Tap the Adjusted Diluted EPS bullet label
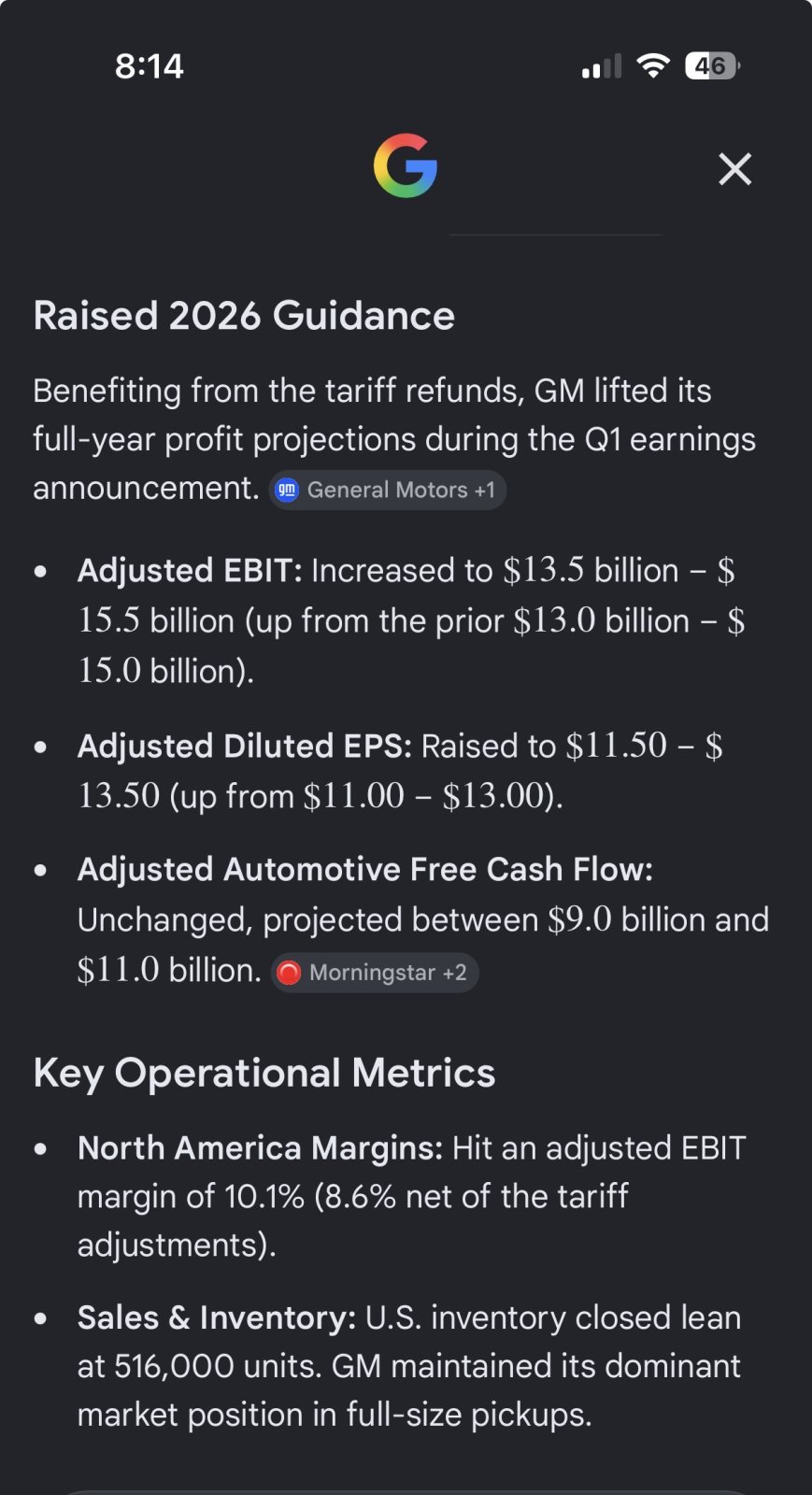The width and height of the screenshot is (812, 1495). [245, 746]
